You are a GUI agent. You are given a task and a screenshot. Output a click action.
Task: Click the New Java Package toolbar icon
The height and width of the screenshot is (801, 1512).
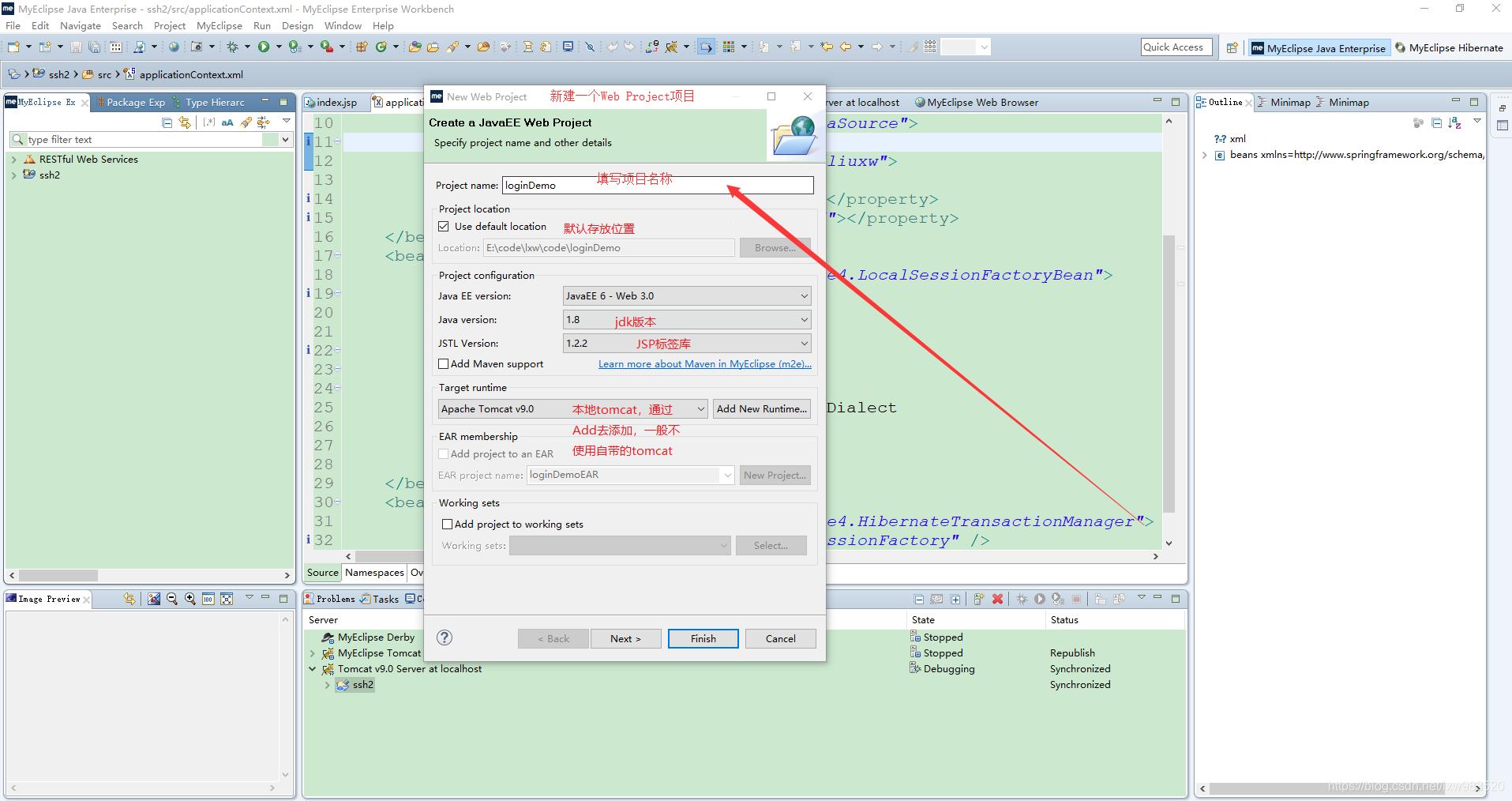click(x=362, y=47)
